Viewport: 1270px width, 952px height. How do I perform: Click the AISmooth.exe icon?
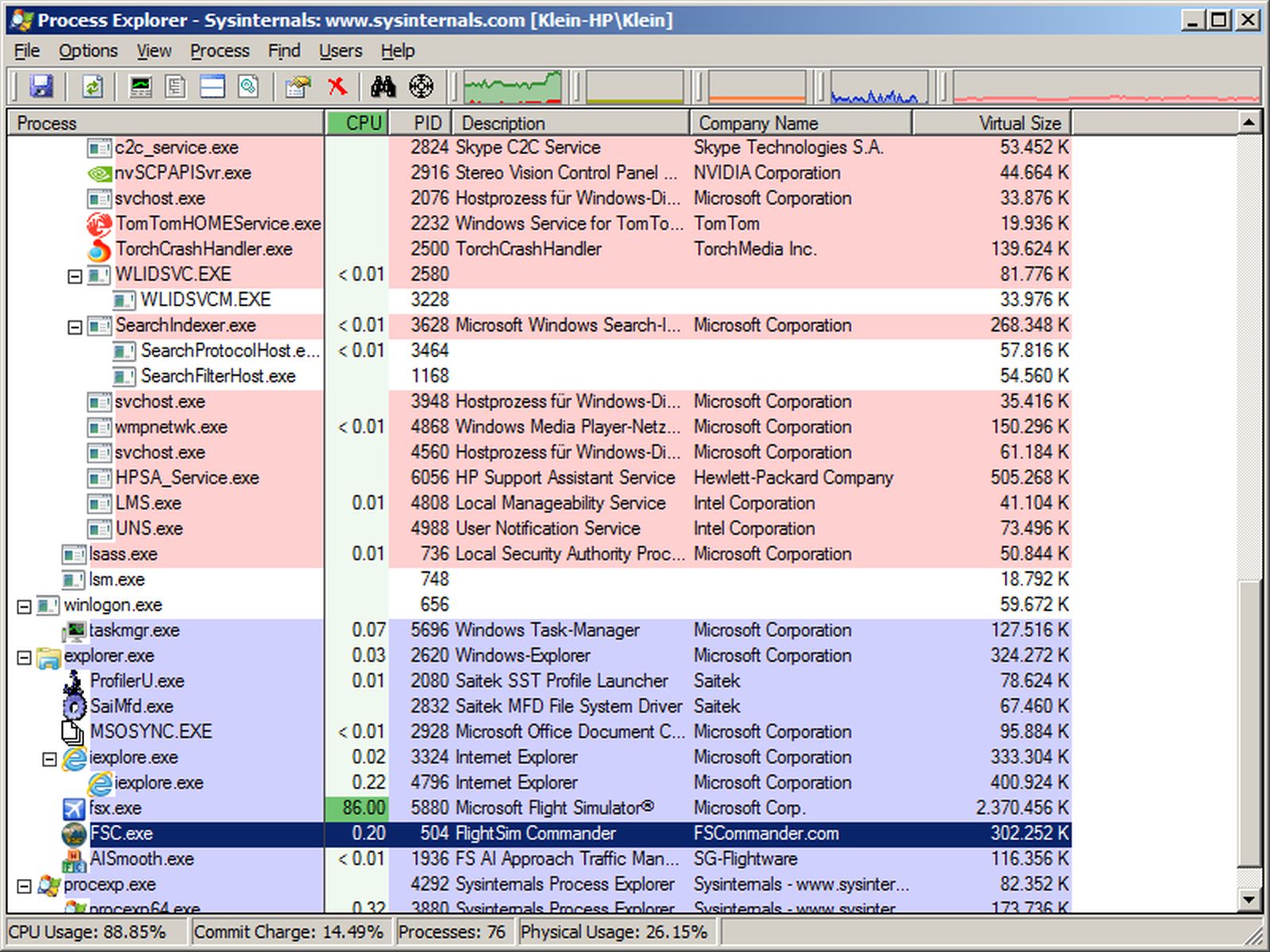[x=75, y=859]
